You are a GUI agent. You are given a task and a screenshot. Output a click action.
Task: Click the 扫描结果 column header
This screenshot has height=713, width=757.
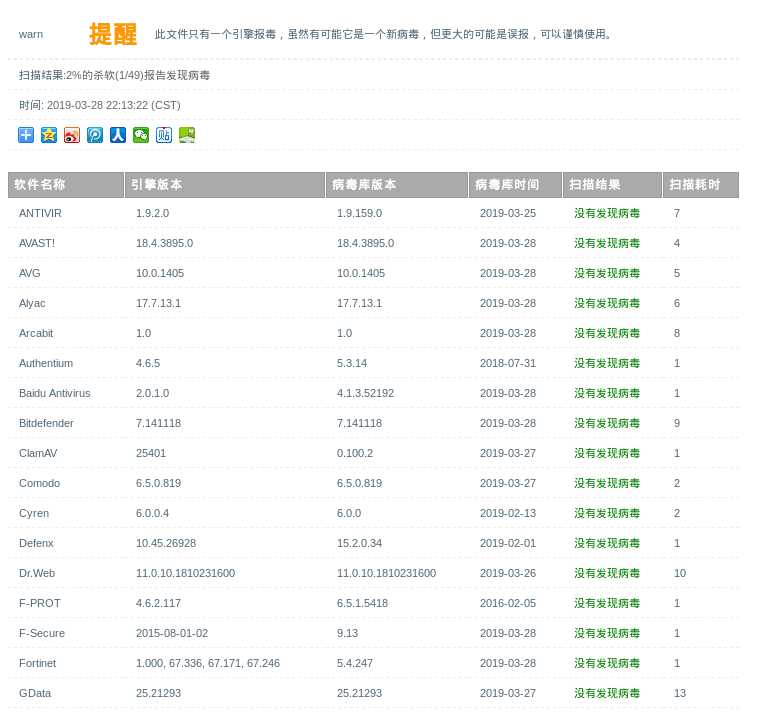point(613,185)
